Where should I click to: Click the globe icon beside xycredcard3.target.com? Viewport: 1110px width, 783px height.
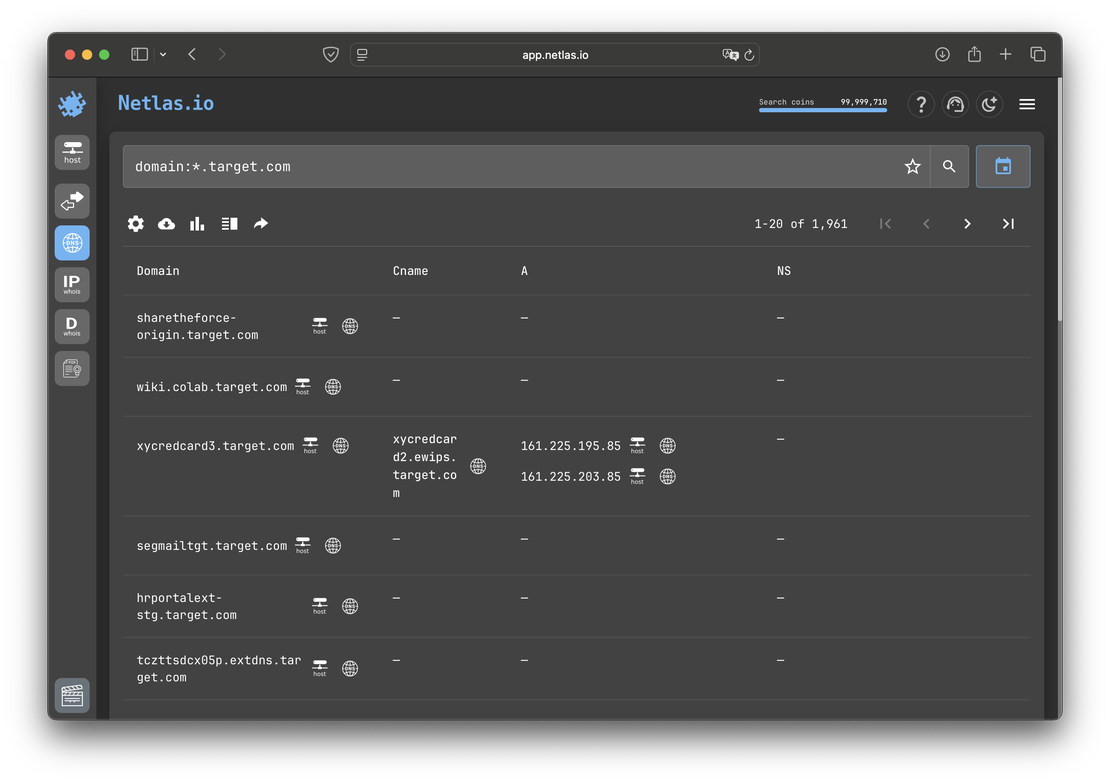[340, 445]
